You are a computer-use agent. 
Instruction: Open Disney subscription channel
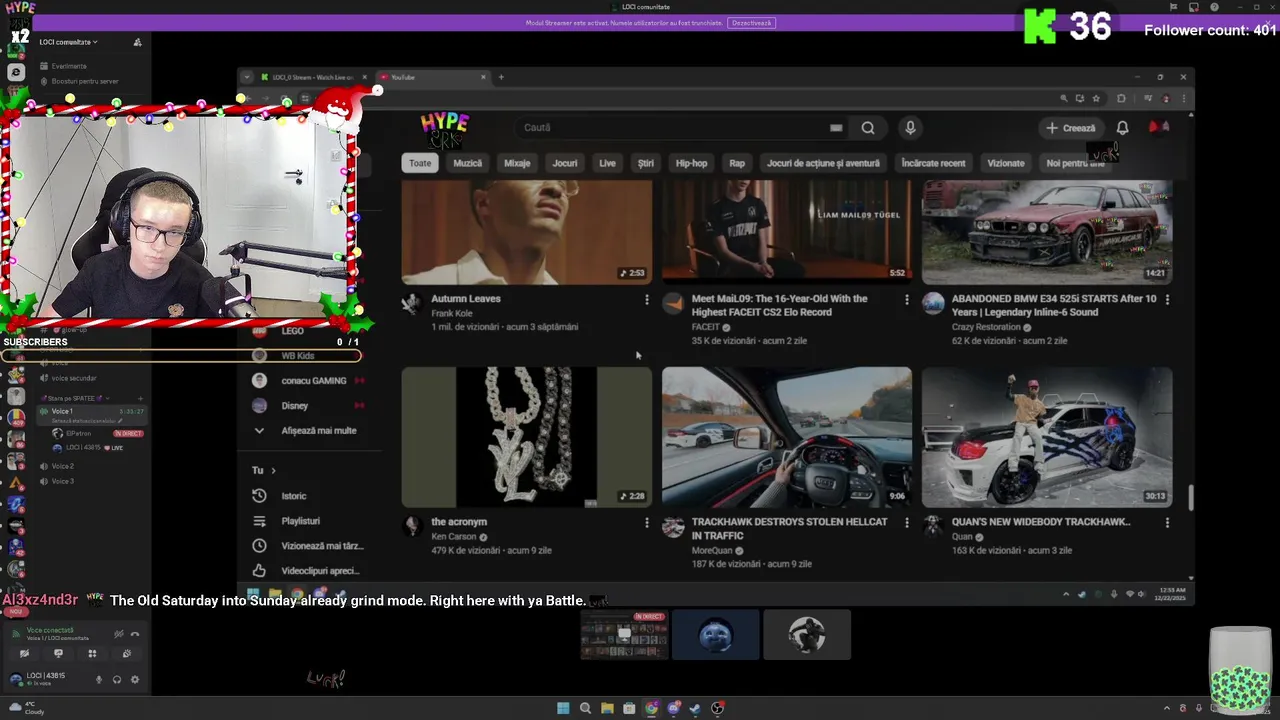[x=309, y=406]
